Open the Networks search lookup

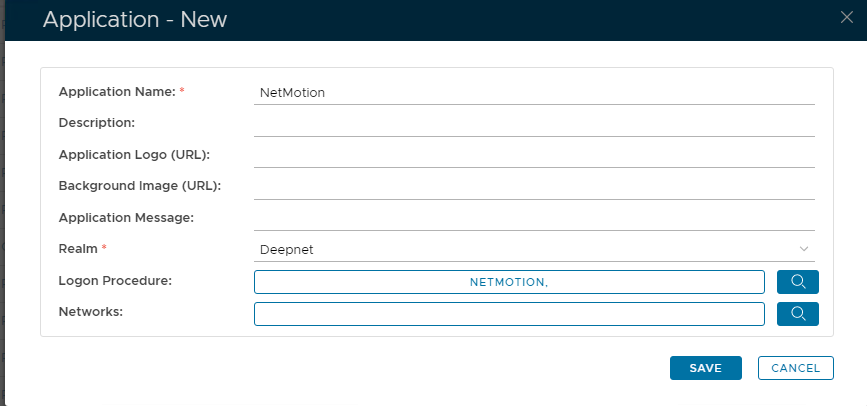pos(797,314)
